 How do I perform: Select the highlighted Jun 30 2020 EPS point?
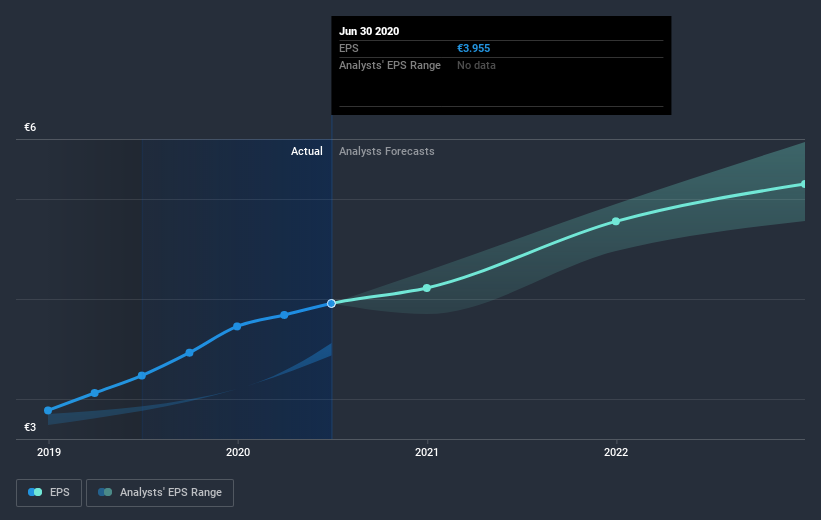(331, 303)
